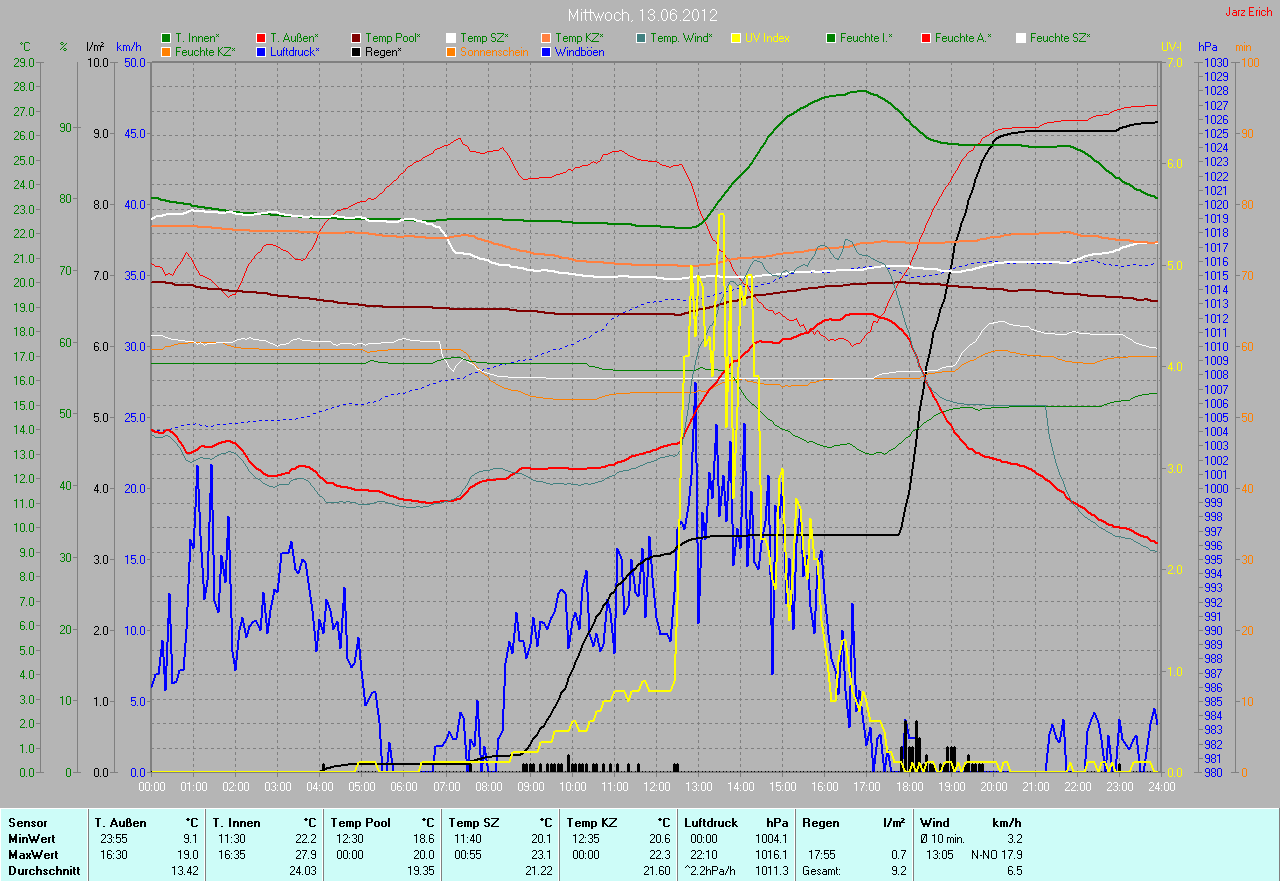Click the orange Feuchte KZ legend square

pyautogui.click(x=166, y=51)
